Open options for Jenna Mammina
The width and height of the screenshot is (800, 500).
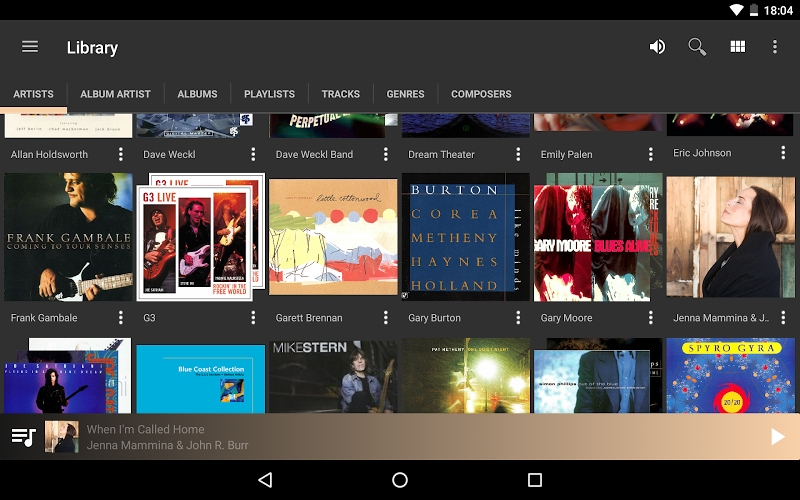pos(783,318)
